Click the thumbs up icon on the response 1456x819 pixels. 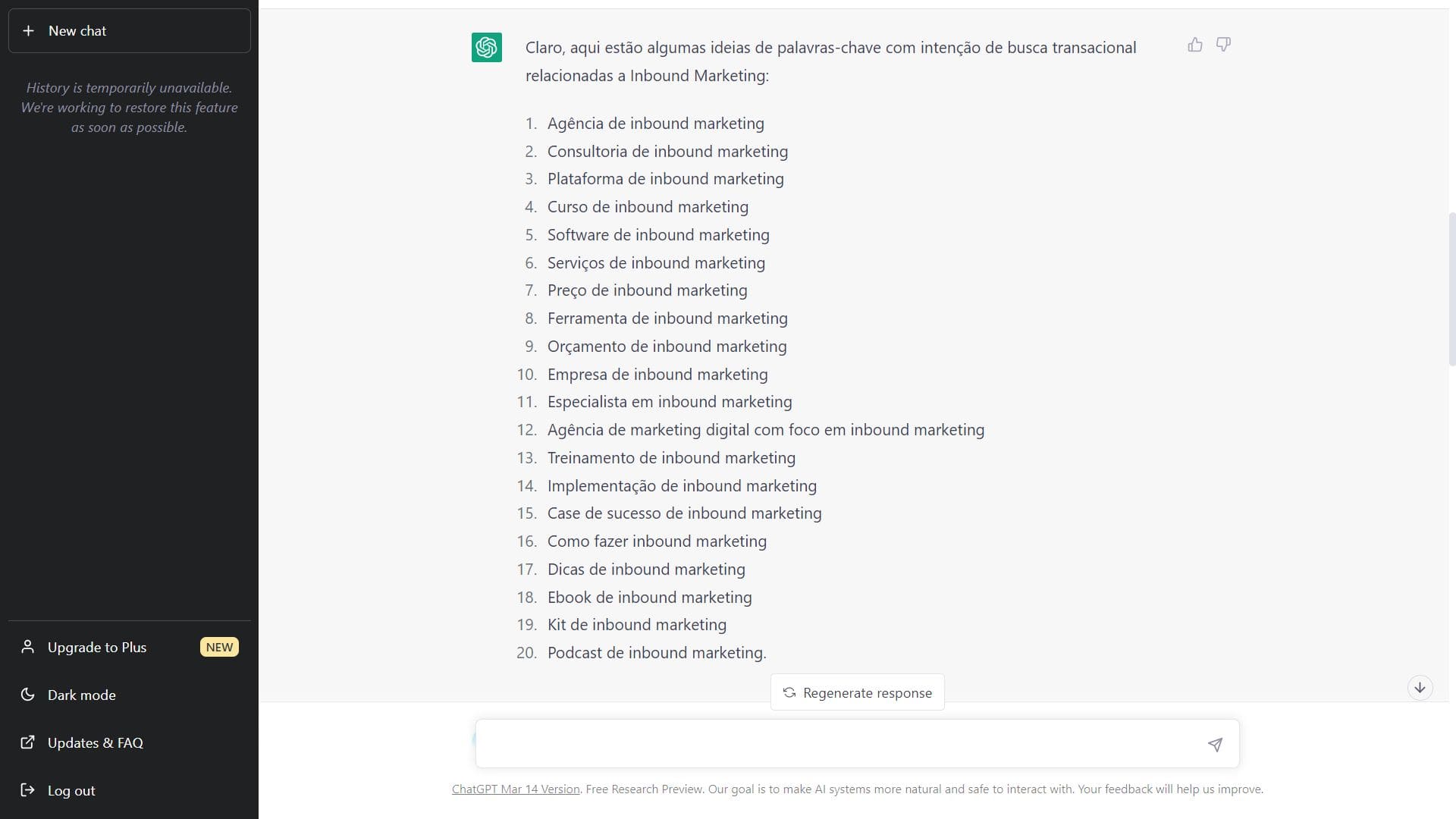[1195, 45]
